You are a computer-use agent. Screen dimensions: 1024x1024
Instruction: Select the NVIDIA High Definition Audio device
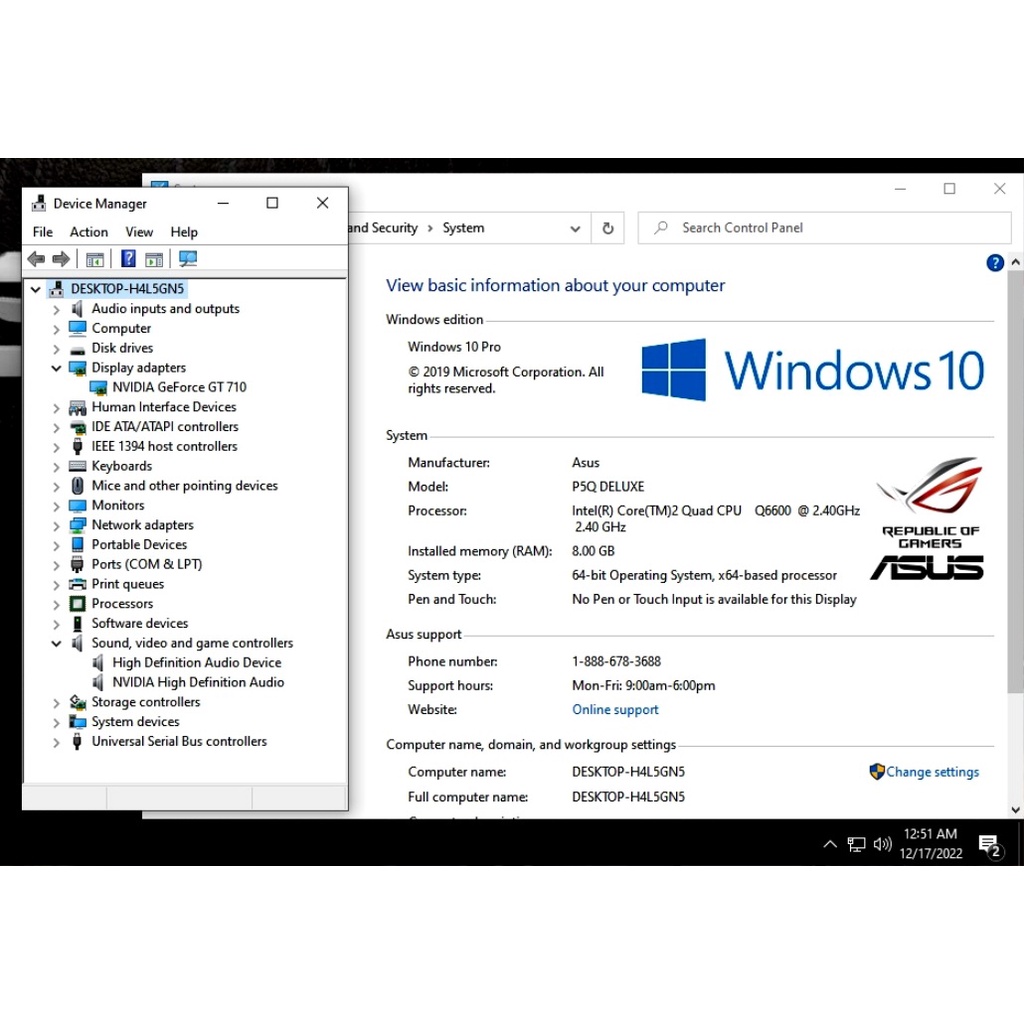[198, 682]
